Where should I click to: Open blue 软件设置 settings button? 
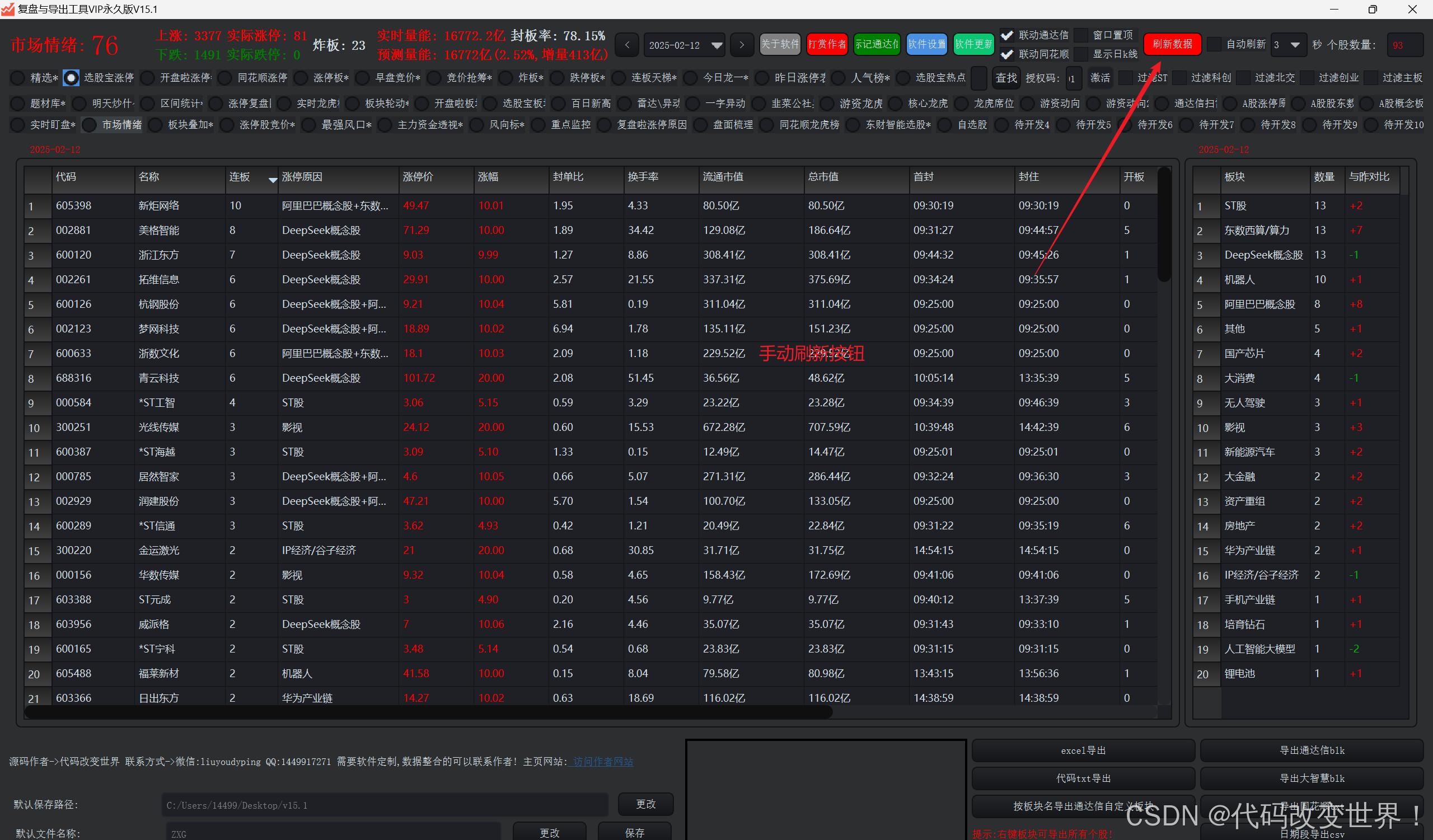926,44
